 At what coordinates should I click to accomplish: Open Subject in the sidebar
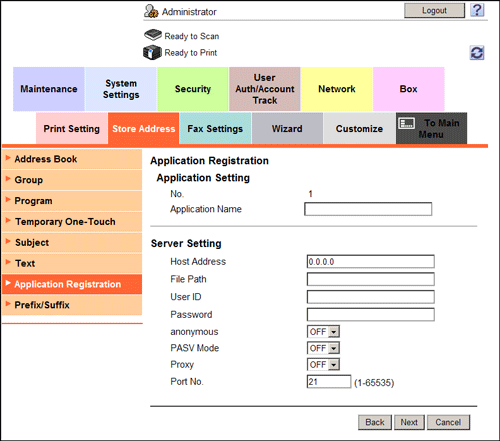[72, 242]
